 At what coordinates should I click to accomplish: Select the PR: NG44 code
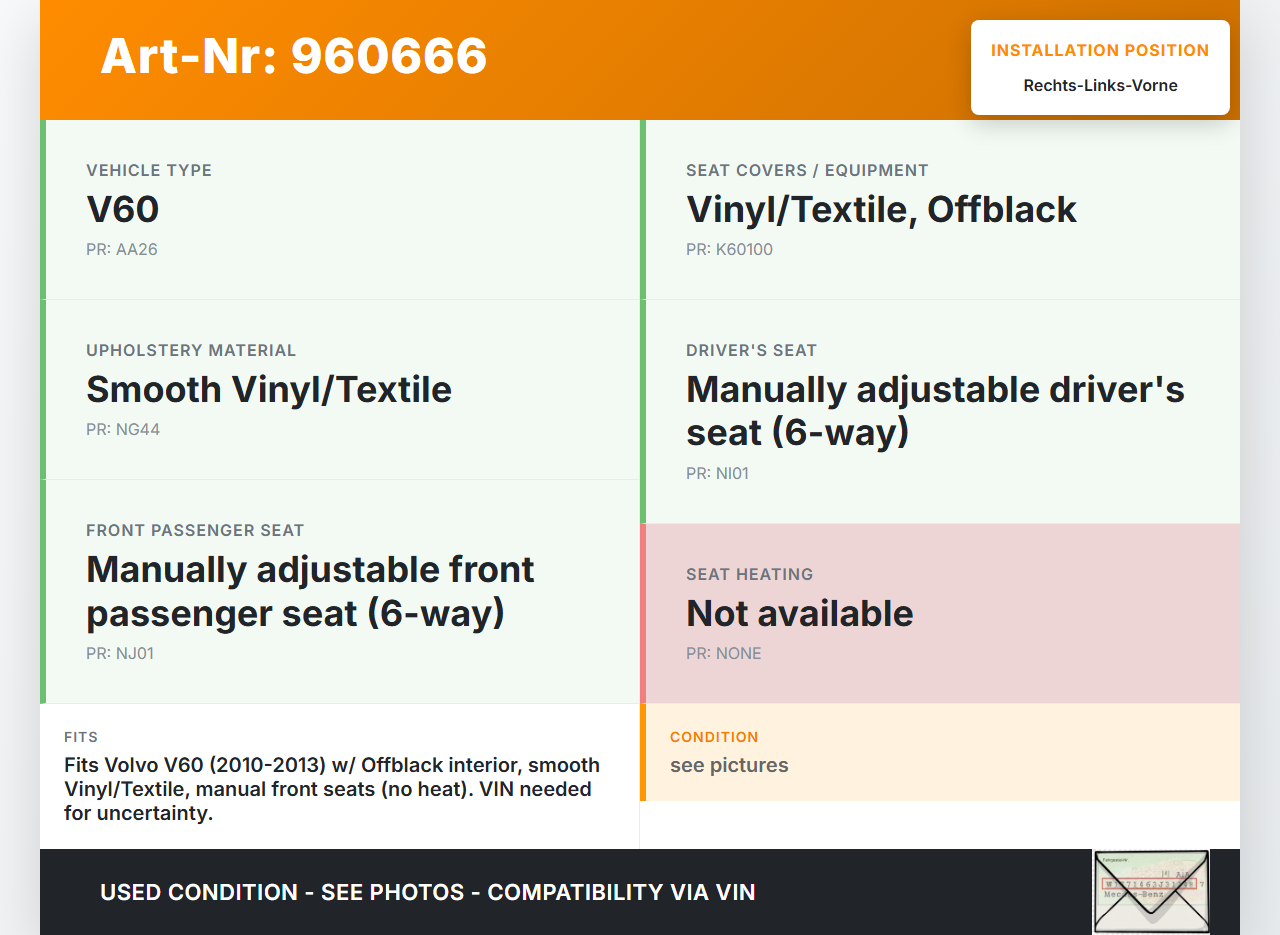pyautogui.click(x=123, y=430)
